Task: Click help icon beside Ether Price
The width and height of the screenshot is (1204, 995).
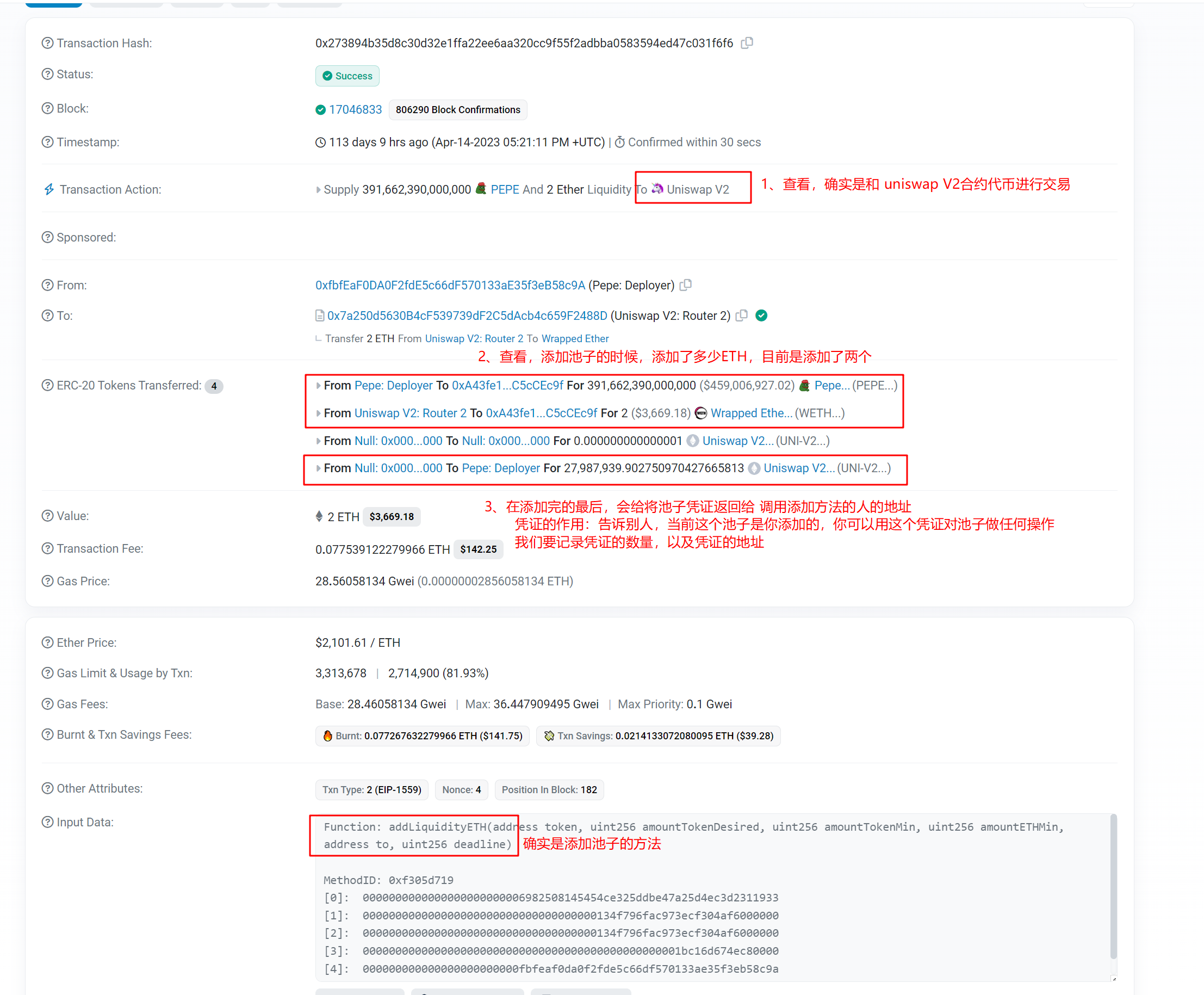Action: pyautogui.click(x=47, y=642)
